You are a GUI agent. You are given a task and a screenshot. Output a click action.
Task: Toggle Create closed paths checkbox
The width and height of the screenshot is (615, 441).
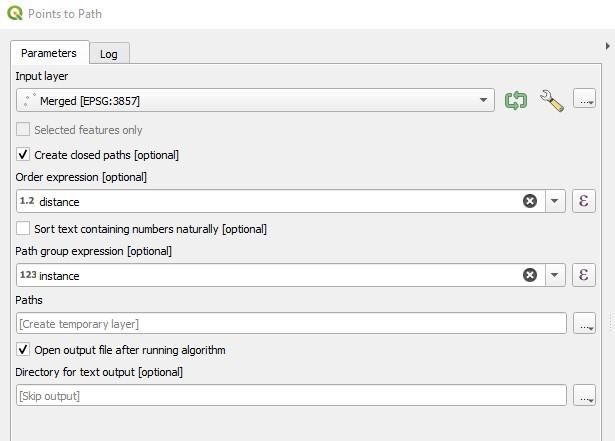coord(24,155)
